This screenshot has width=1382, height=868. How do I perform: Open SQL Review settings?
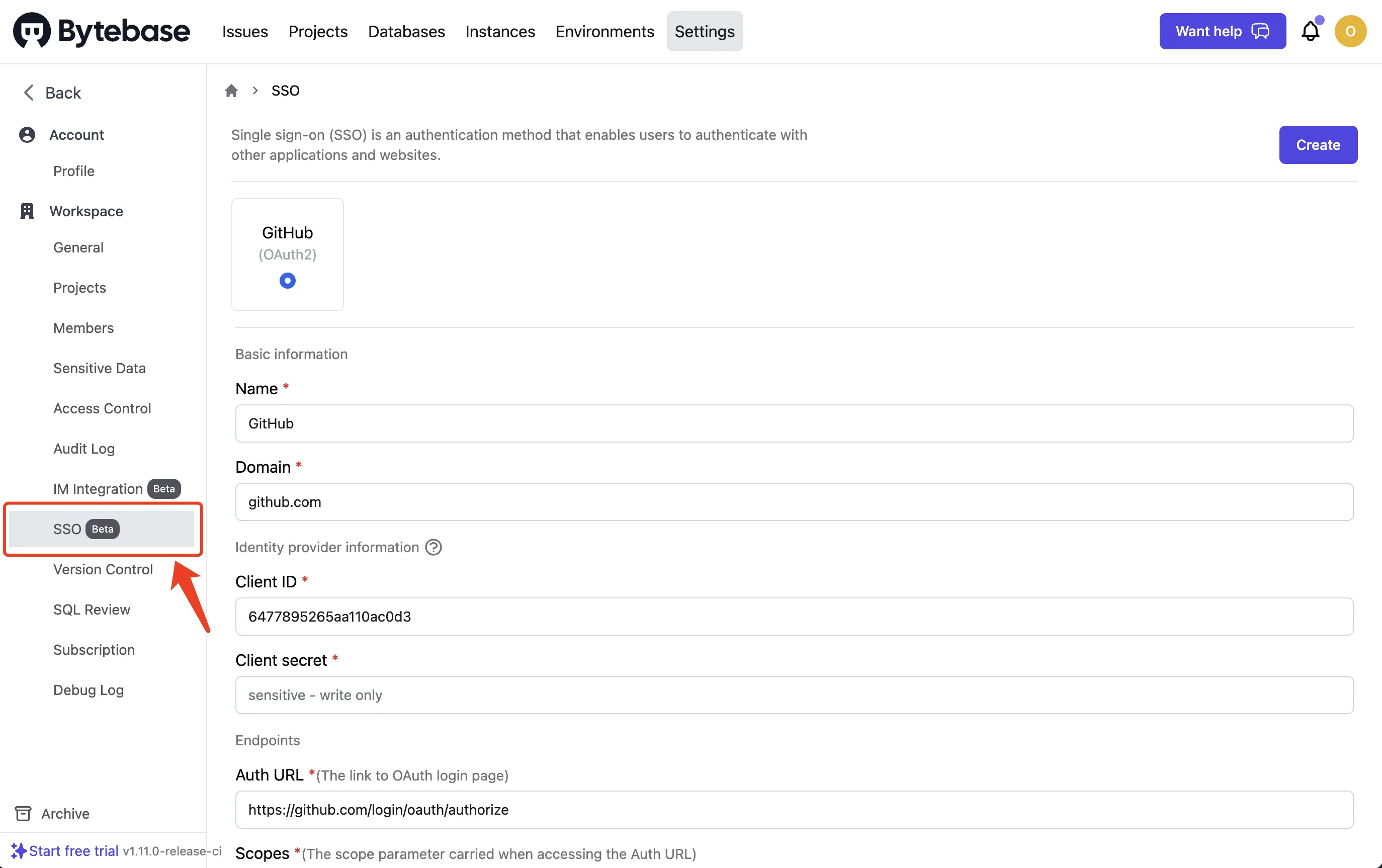tap(91, 609)
